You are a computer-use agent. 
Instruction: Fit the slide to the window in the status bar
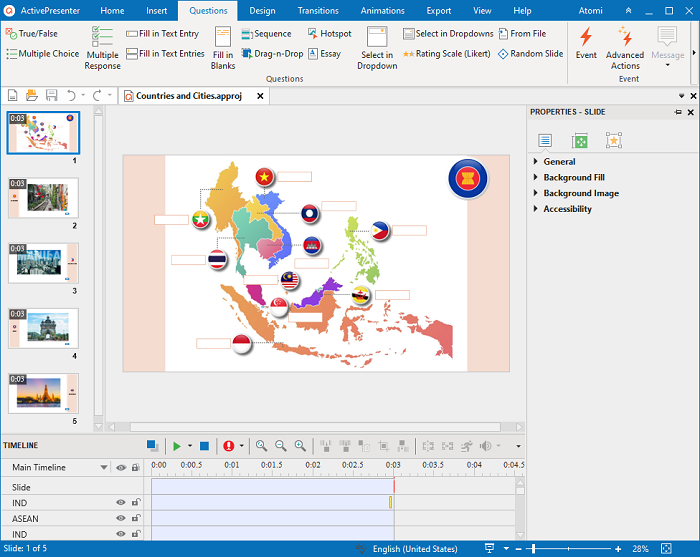point(666,549)
